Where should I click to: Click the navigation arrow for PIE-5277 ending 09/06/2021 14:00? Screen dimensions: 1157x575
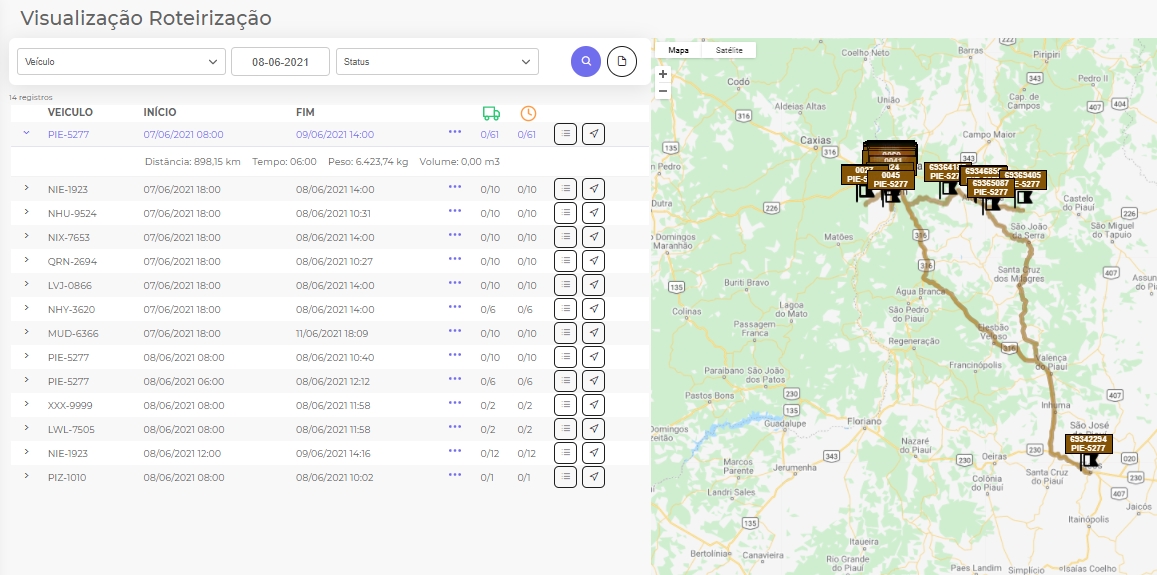(x=593, y=134)
